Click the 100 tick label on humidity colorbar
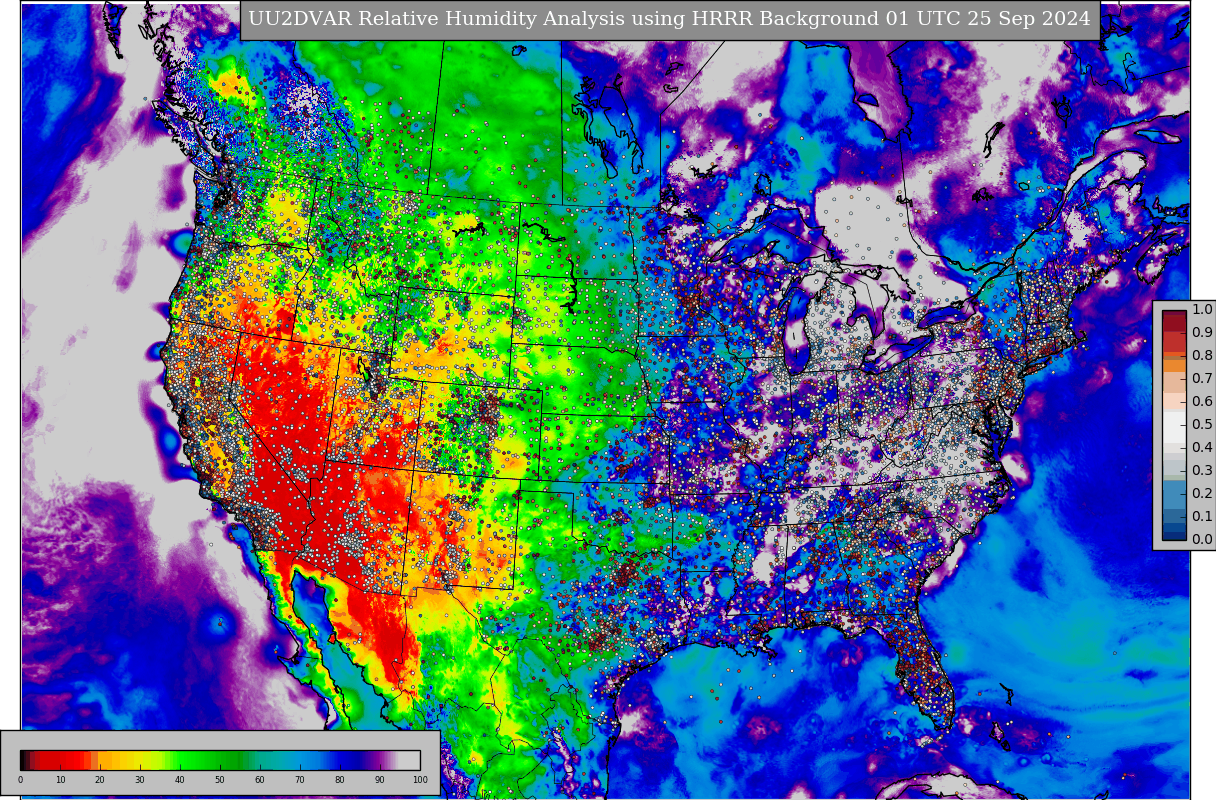Viewport: 1216px width, 800px height. 420,780
